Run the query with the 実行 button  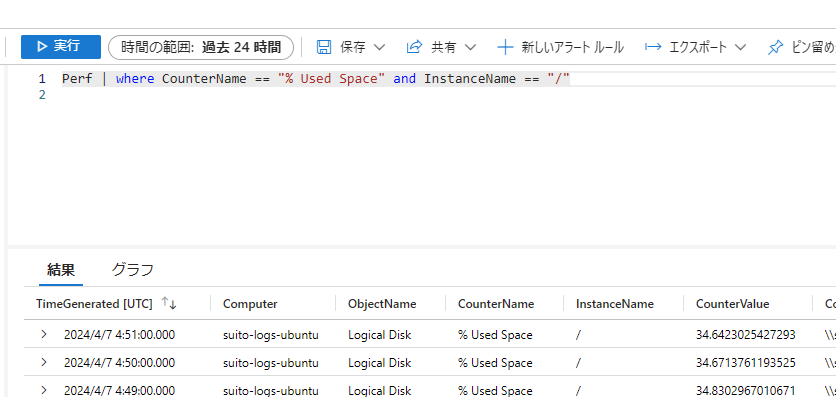(x=61, y=47)
